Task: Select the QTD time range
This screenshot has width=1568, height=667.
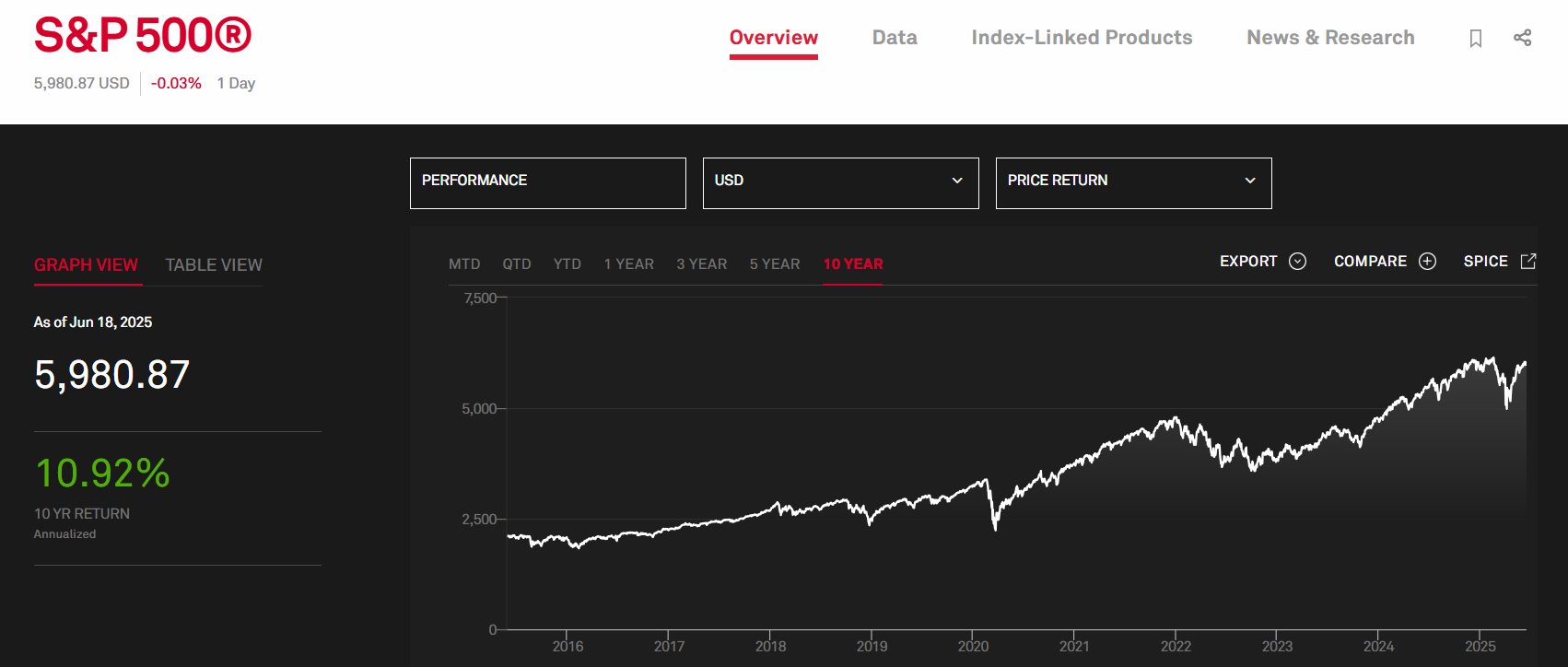Action: [x=517, y=264]
